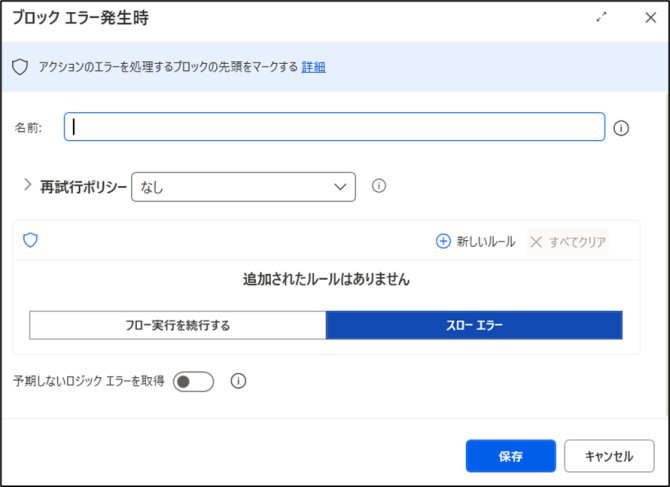Open the 詳細 link
The width and height of the screenshot is (670, 487).
[313, 67]
